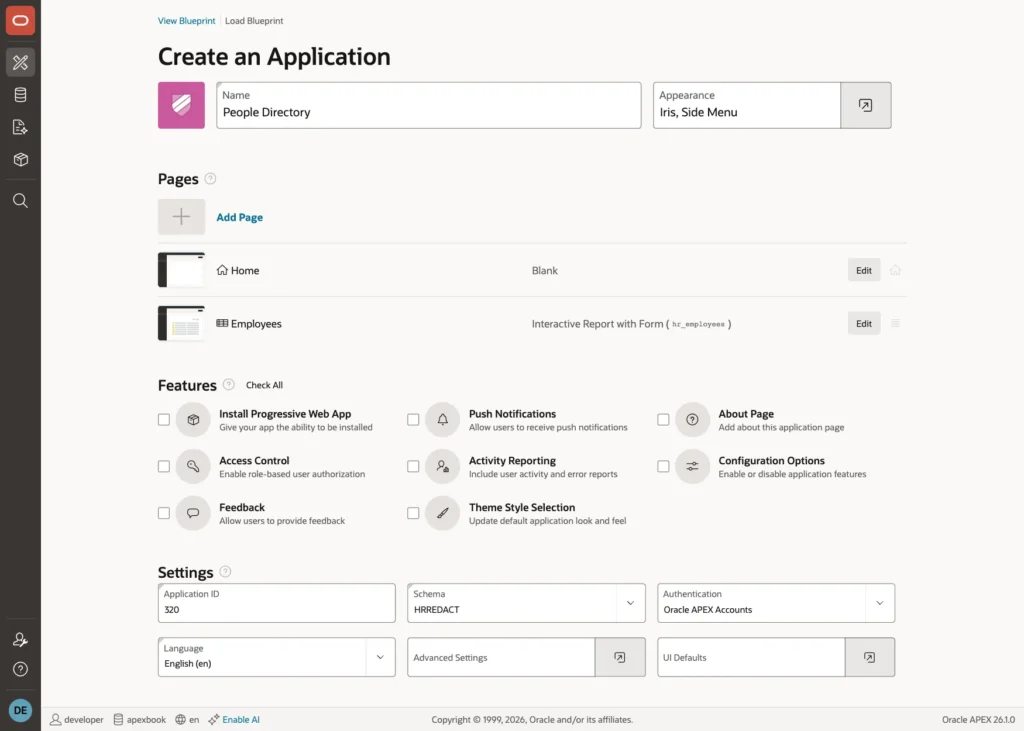
Task: Open the Administration user icon in sidebar
Action: click(20, 640)
